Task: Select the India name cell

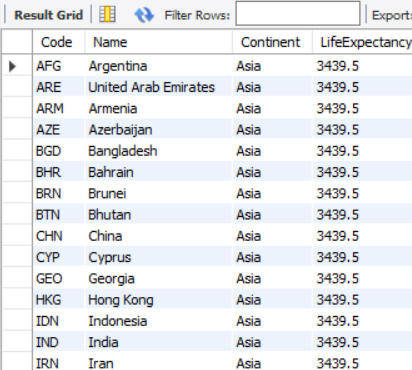Action: (x=158, y=342)
